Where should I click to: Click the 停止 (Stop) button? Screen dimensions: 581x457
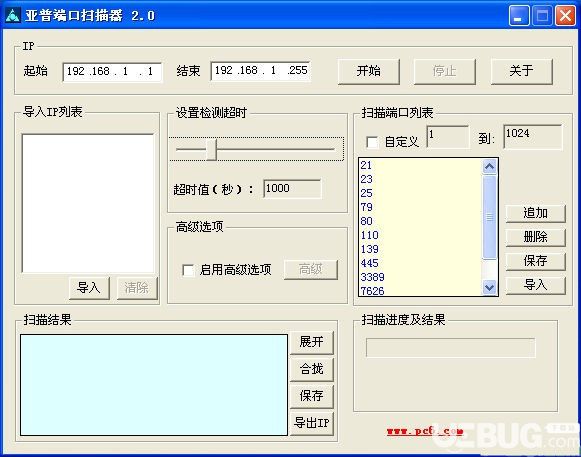click(445, 71)
